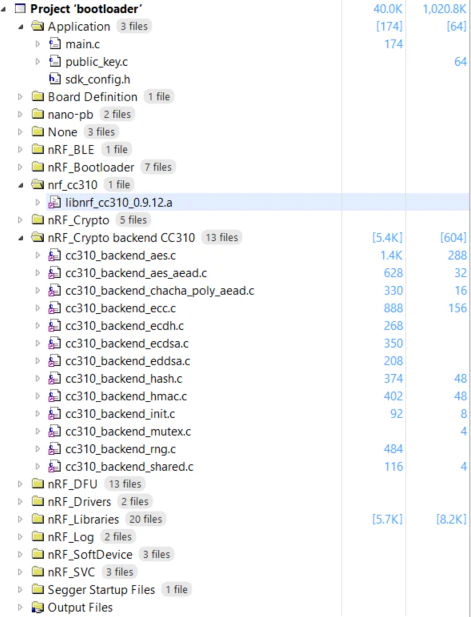Select the cc310_backend_hmac.c file
Screen dimensions: 471x617
point(126,396)
